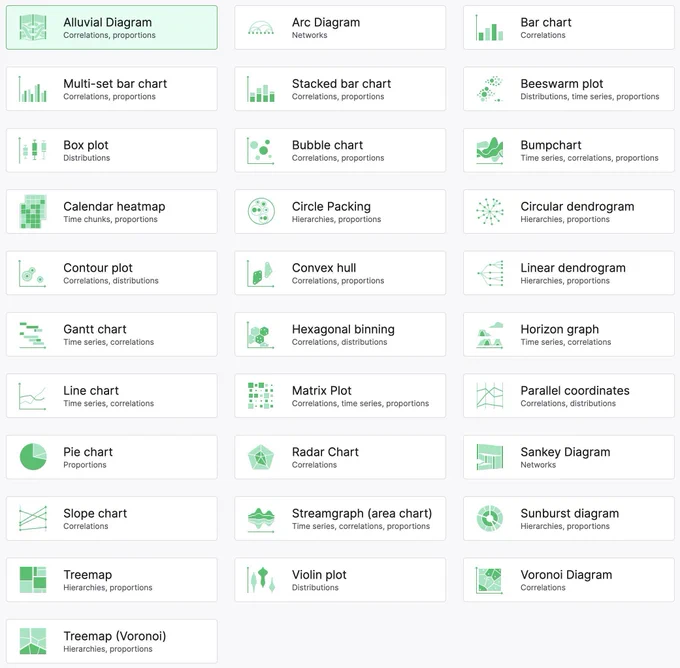Click the Arc Diagram icon

click(261, 27)
